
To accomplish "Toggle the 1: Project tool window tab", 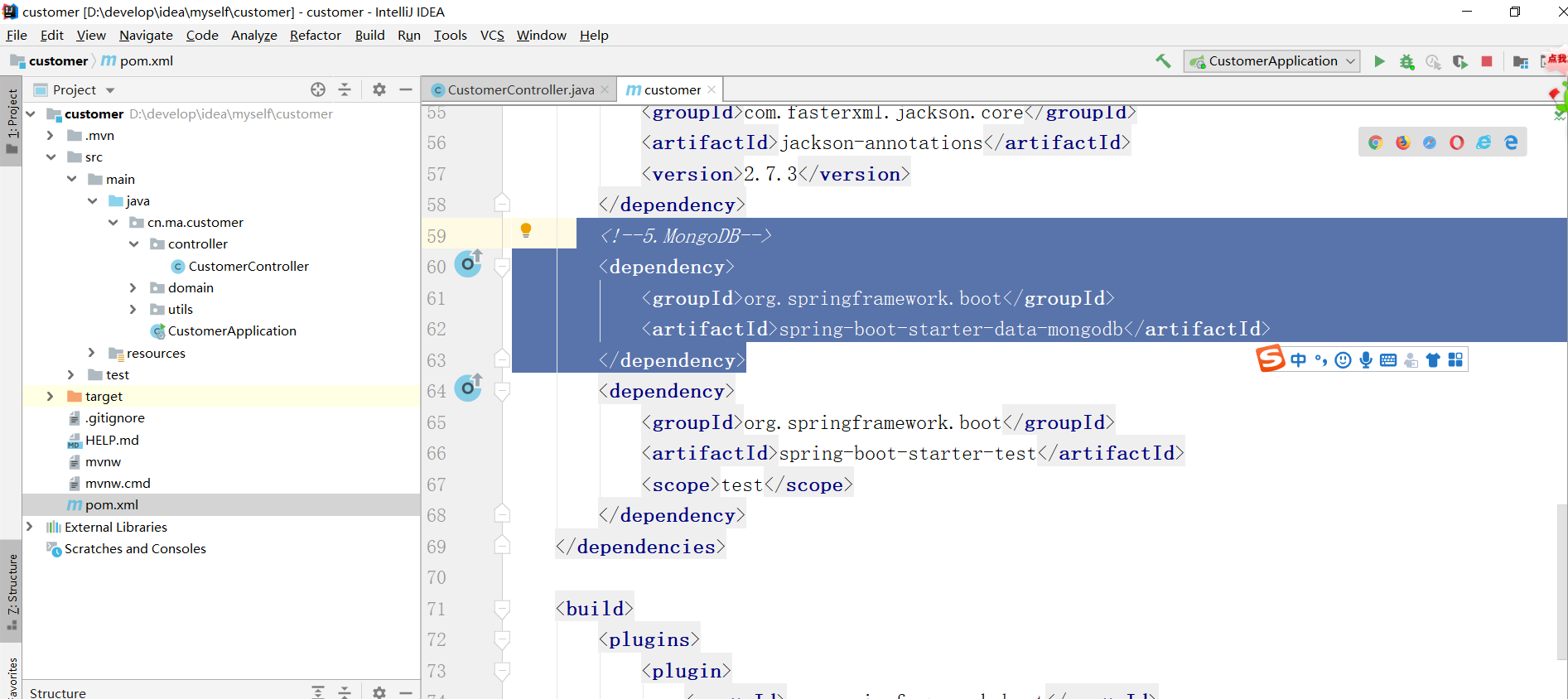I will coord(12,122).
